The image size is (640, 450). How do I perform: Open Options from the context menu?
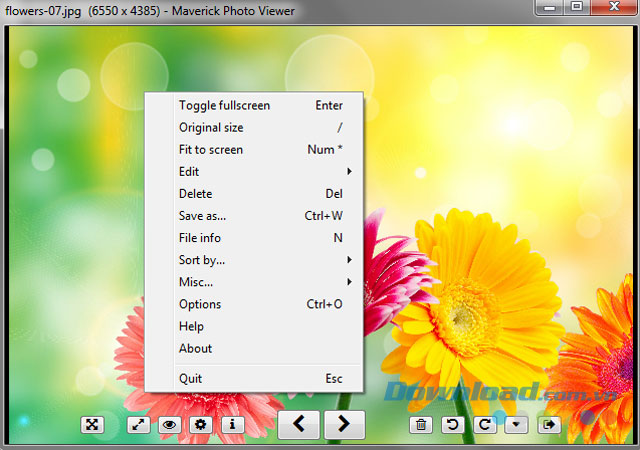(x=200, y=304)
